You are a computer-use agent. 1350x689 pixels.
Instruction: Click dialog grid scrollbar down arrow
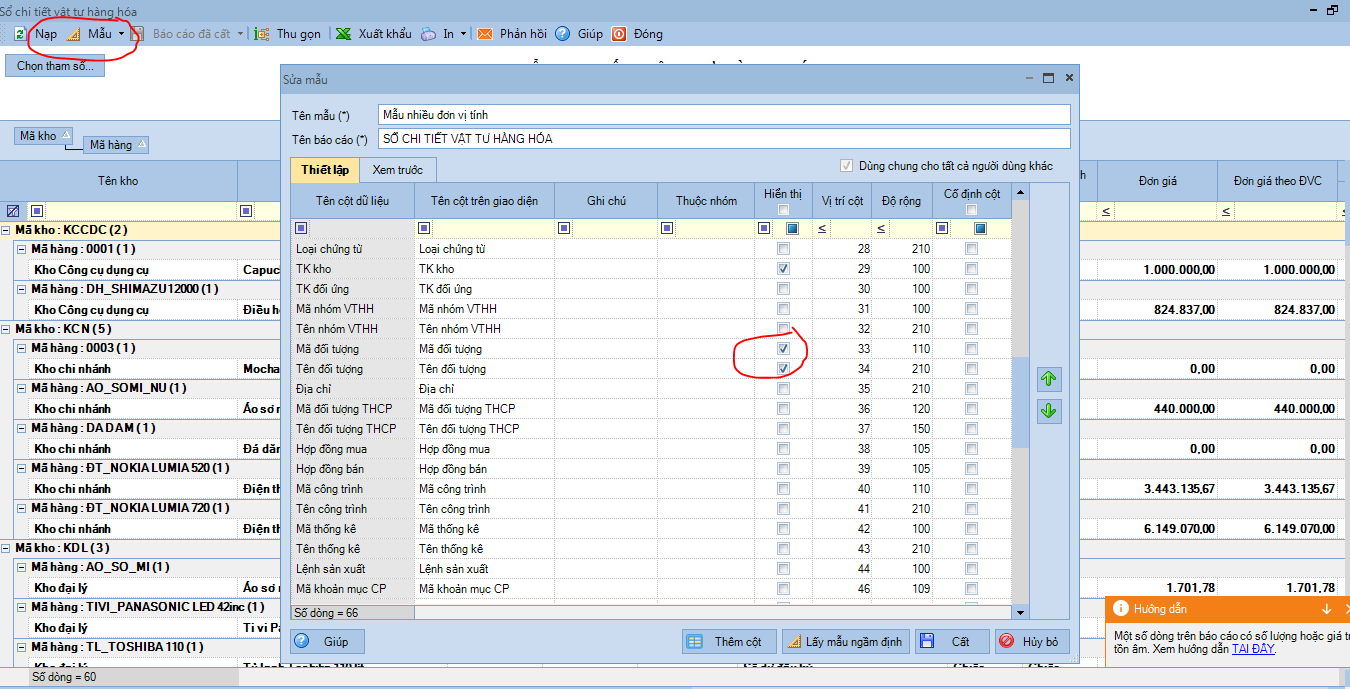(x=1020, y=612)
